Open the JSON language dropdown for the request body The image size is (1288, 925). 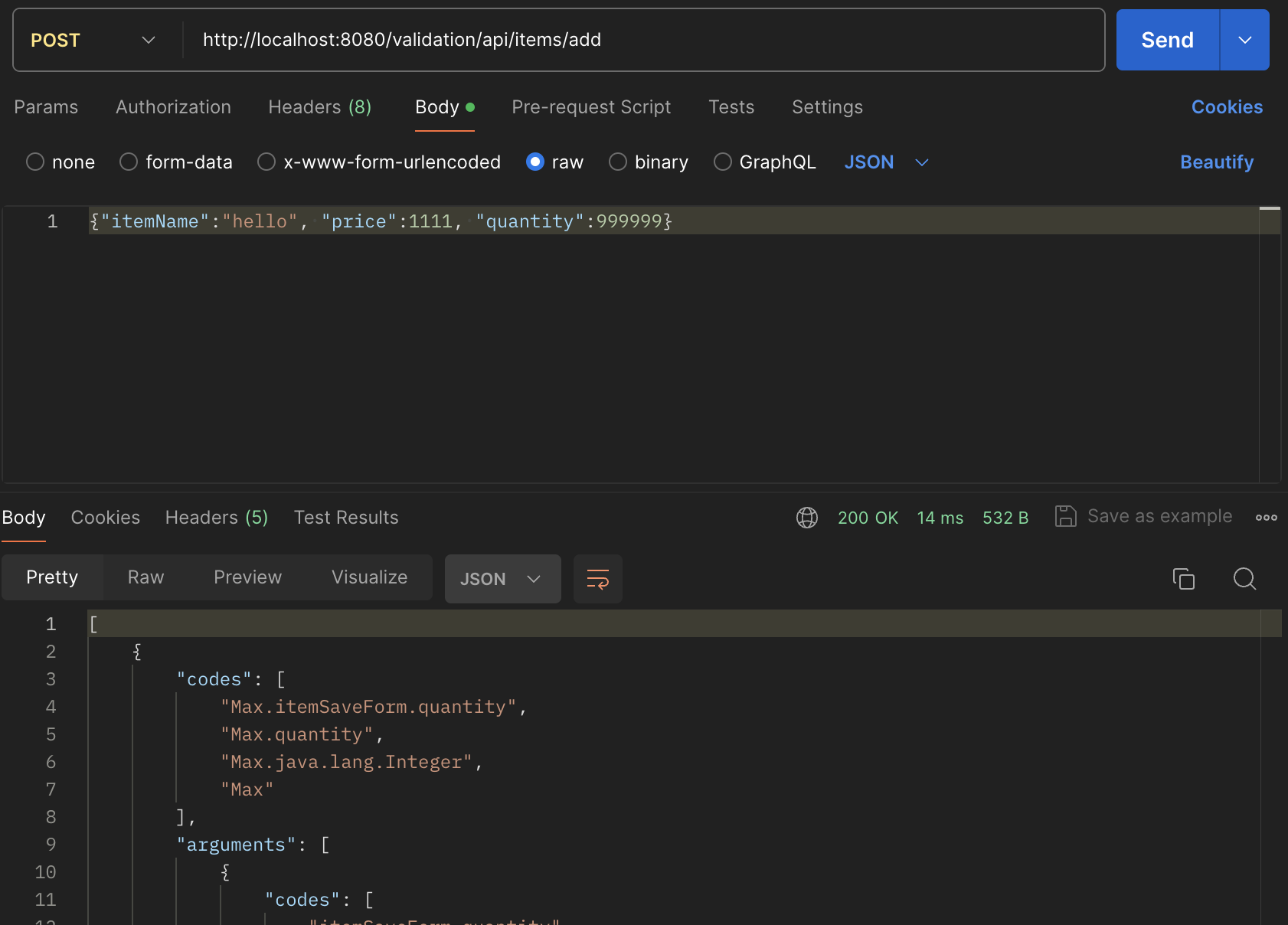tap(887, 162)
